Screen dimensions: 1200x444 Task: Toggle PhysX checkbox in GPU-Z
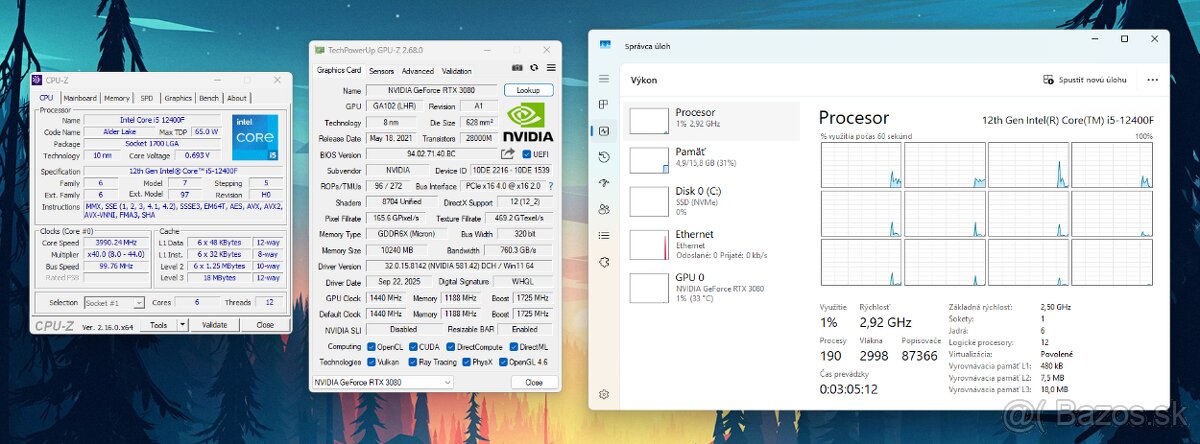468,362
